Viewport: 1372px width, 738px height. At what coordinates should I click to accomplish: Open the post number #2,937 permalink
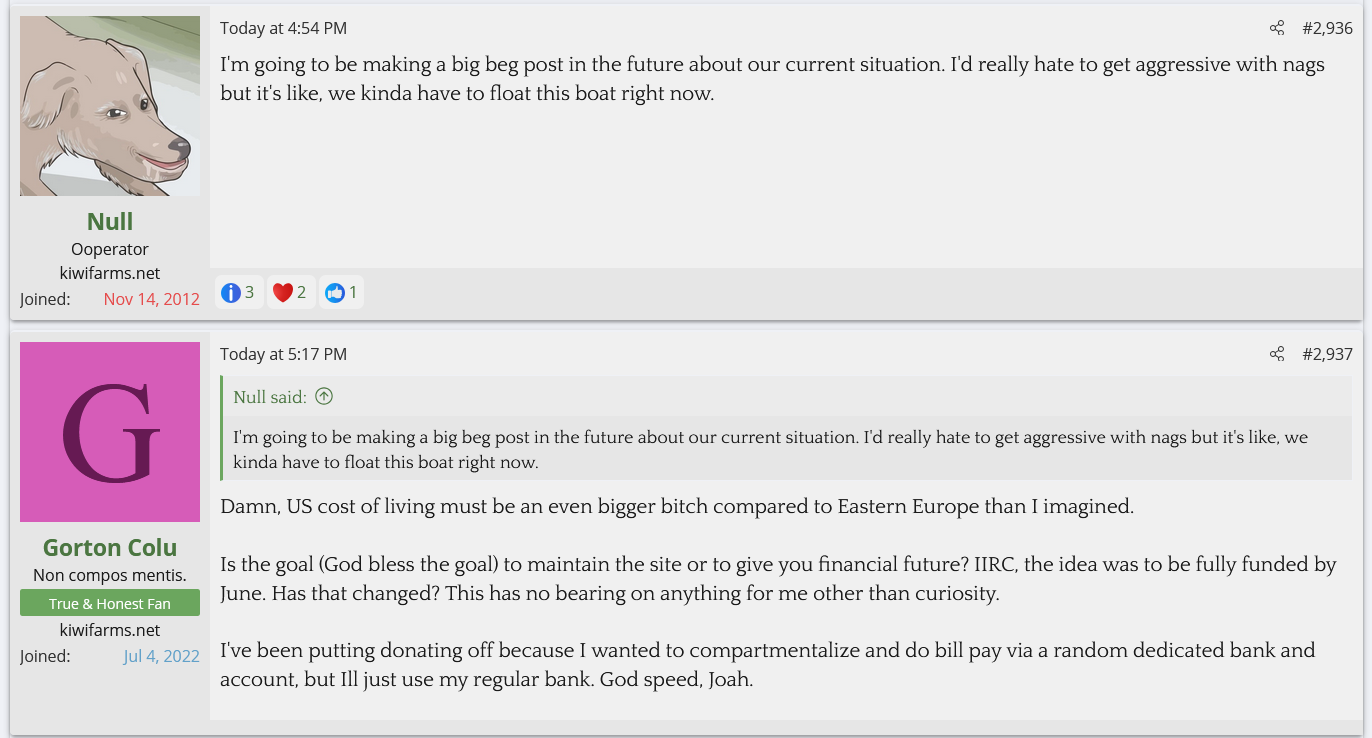[1327, 354]
